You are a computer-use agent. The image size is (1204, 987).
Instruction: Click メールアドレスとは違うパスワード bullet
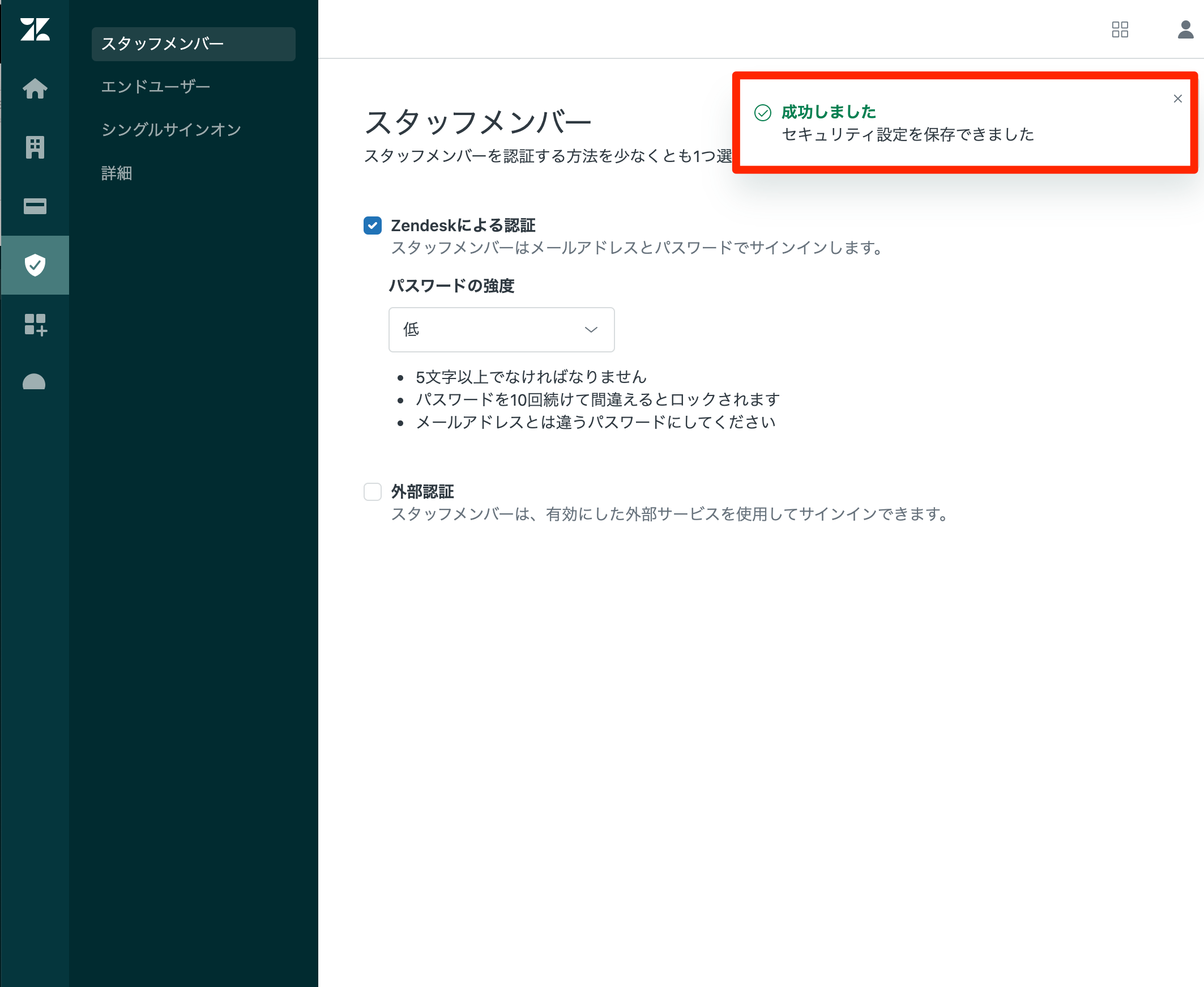point(595,423)
